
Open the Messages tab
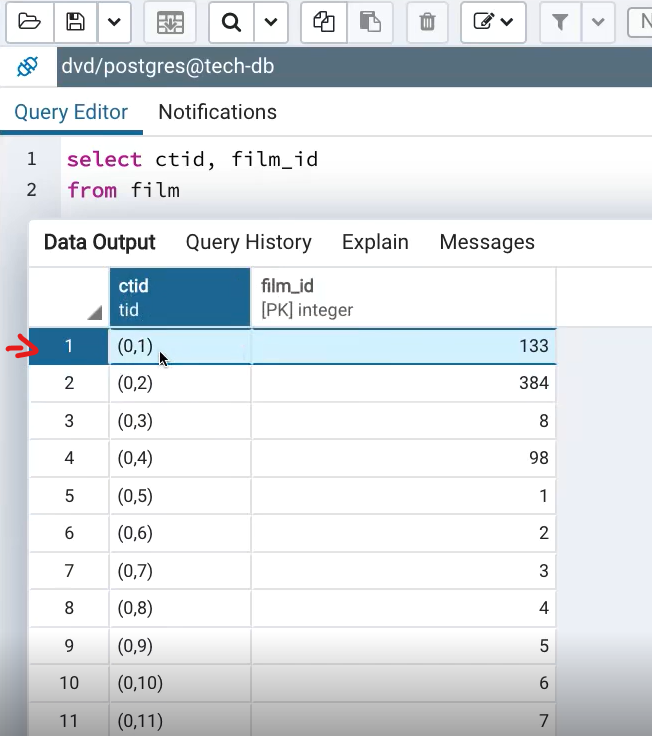pyautogui.click(x=487, y=242)
